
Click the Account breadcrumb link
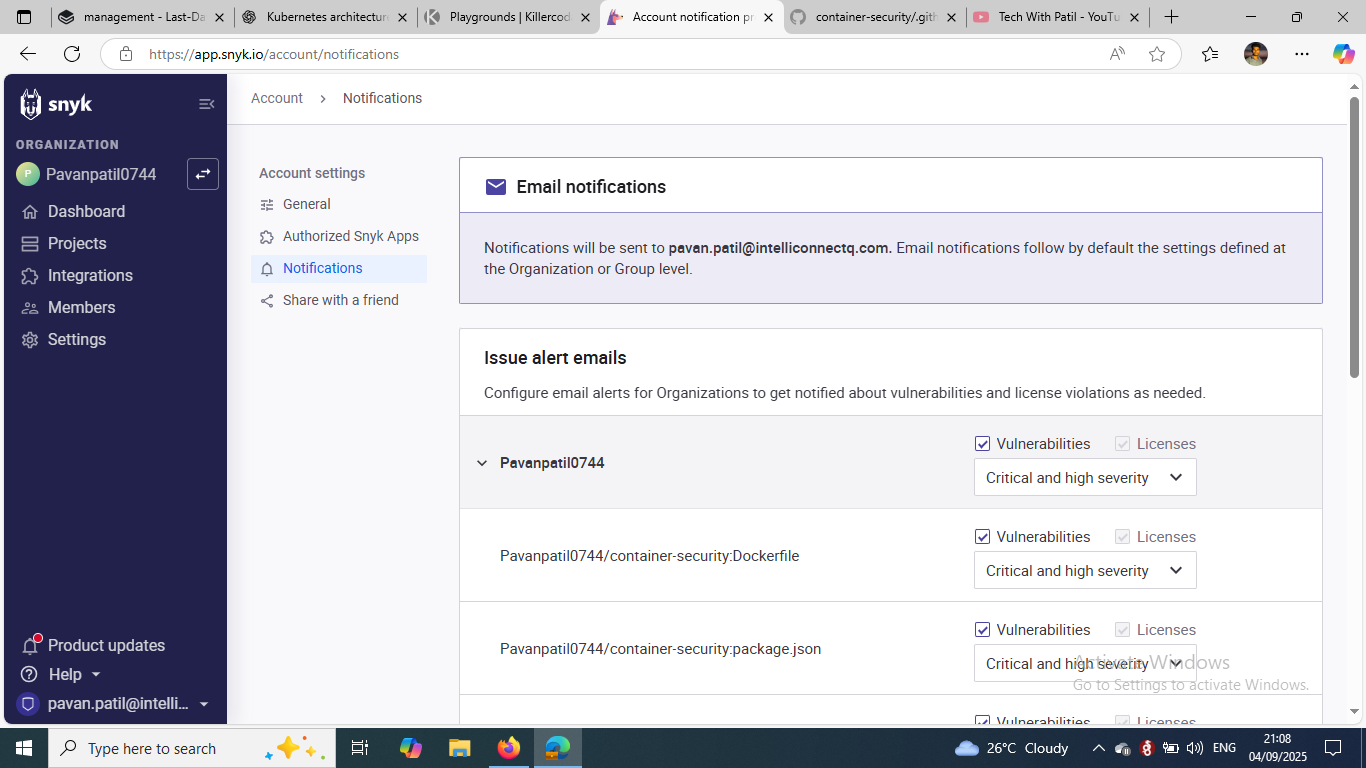point(277,98)
